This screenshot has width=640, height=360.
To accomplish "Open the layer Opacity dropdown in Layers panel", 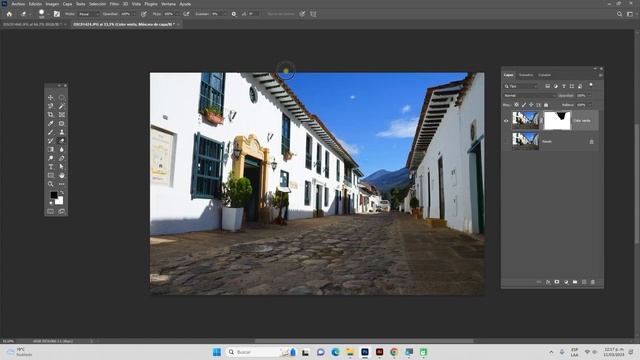I will click(x=589, y=96).
